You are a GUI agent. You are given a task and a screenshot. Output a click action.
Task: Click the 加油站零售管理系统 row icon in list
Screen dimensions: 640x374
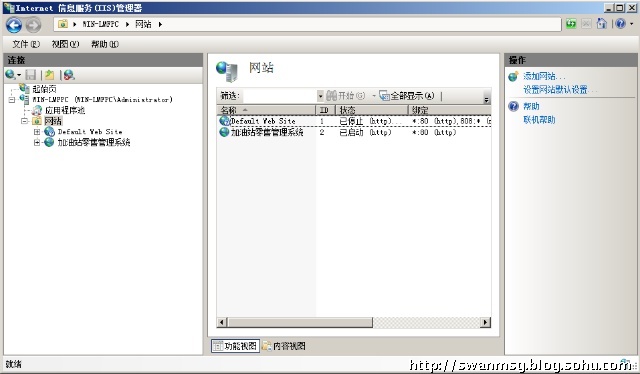(224, 132)
